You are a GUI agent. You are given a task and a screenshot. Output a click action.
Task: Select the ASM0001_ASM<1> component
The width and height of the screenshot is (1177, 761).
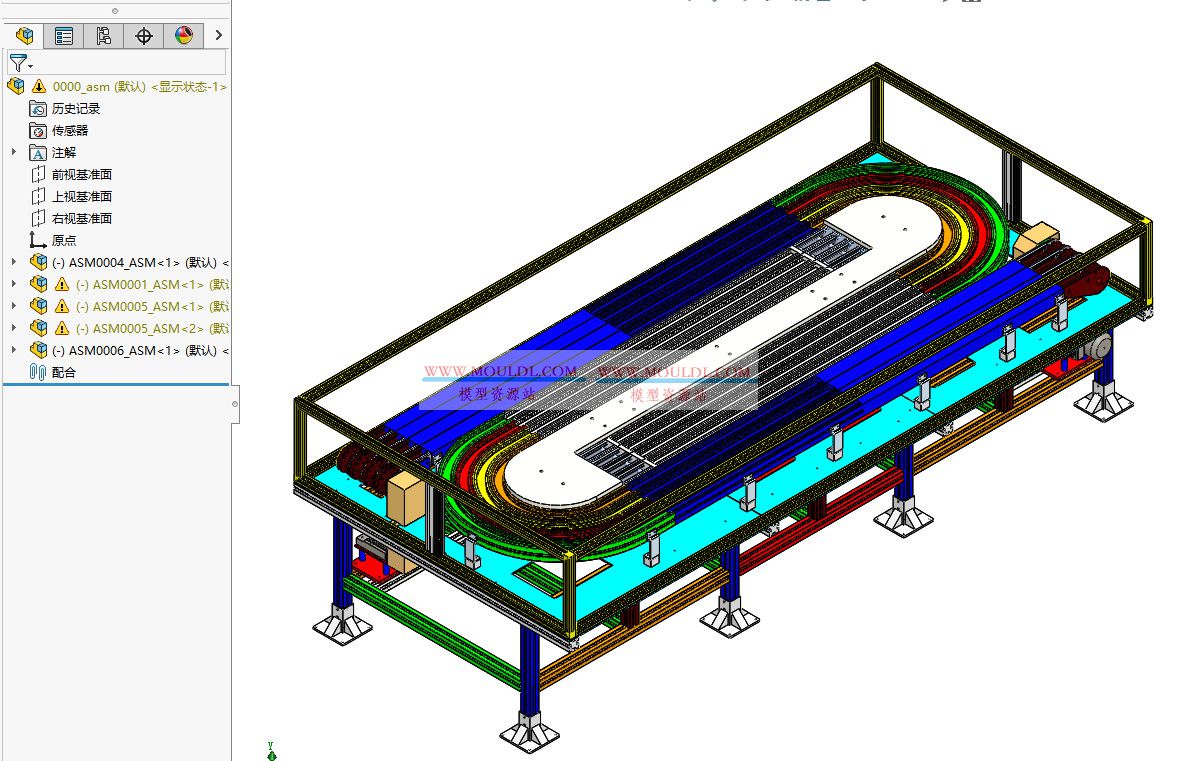point(140,284)
